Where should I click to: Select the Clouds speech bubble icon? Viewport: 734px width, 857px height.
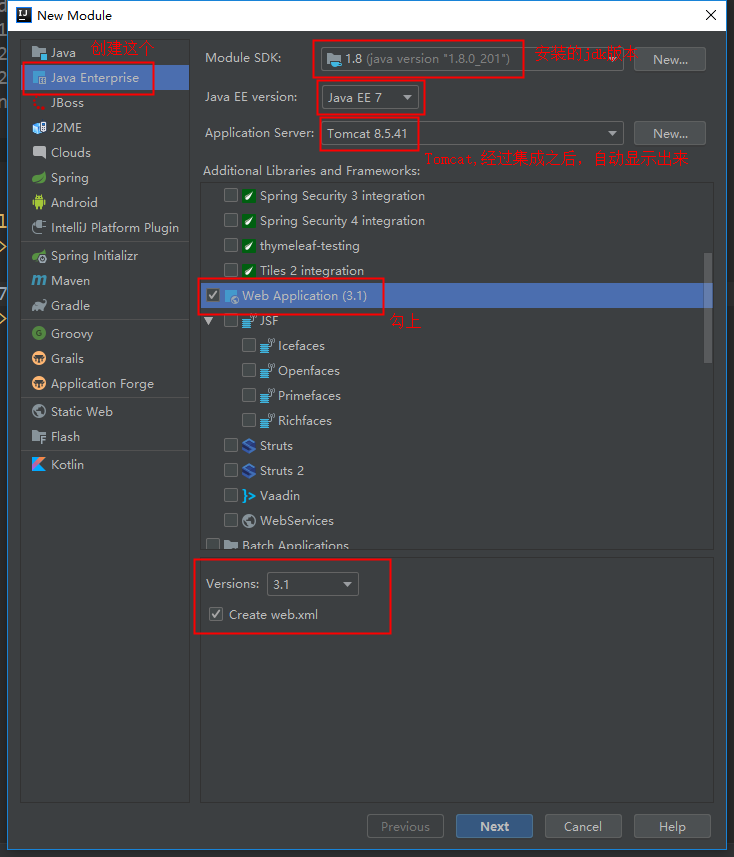pyautogui.click(x=39, y=152)
